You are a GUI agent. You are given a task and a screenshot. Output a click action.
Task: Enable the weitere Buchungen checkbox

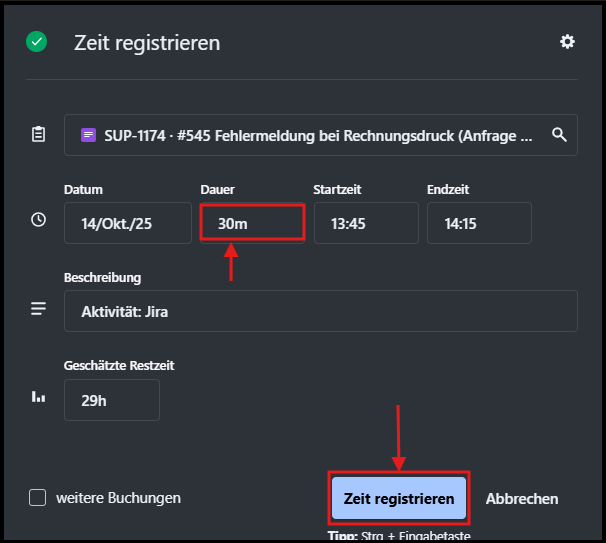[38, 498]
